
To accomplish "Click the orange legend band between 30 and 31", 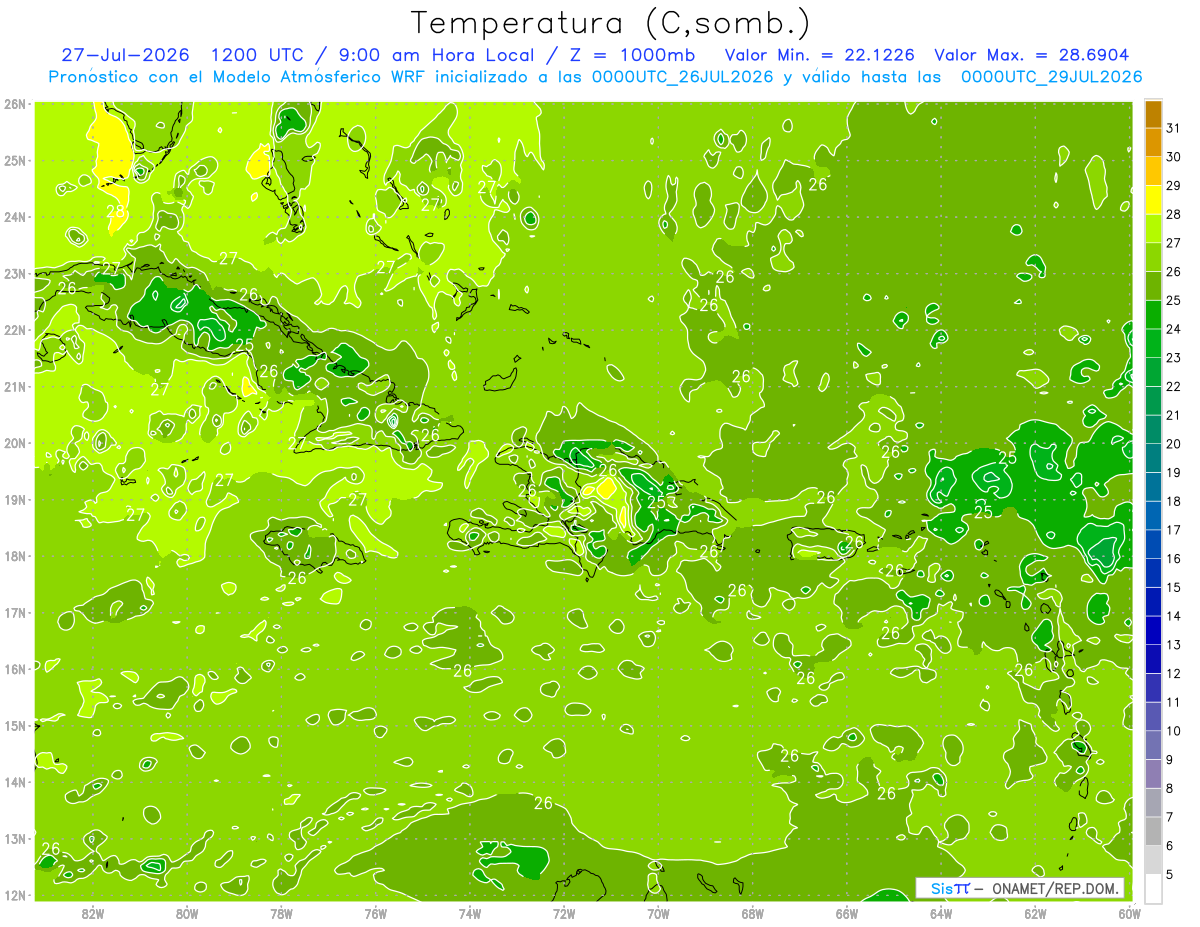I will click(x=1153, y=142).
